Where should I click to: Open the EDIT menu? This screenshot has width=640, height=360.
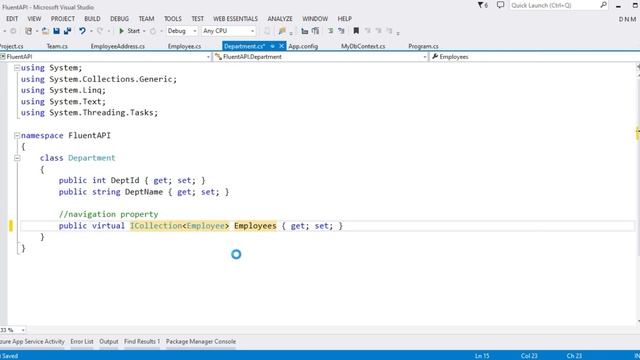coord(12,19)
